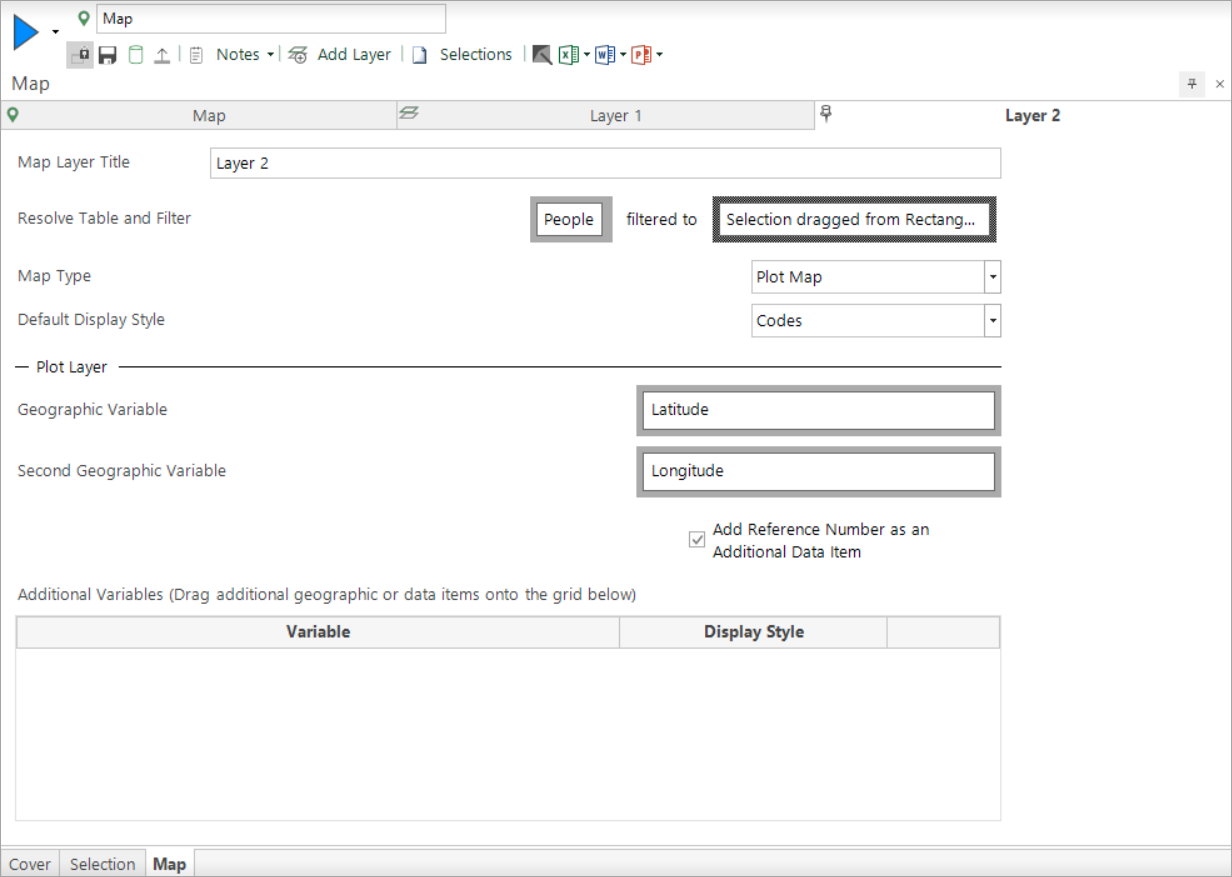Click the Export to Word icon
This screenshot has width=1232, height=877.
click(605, 55)
